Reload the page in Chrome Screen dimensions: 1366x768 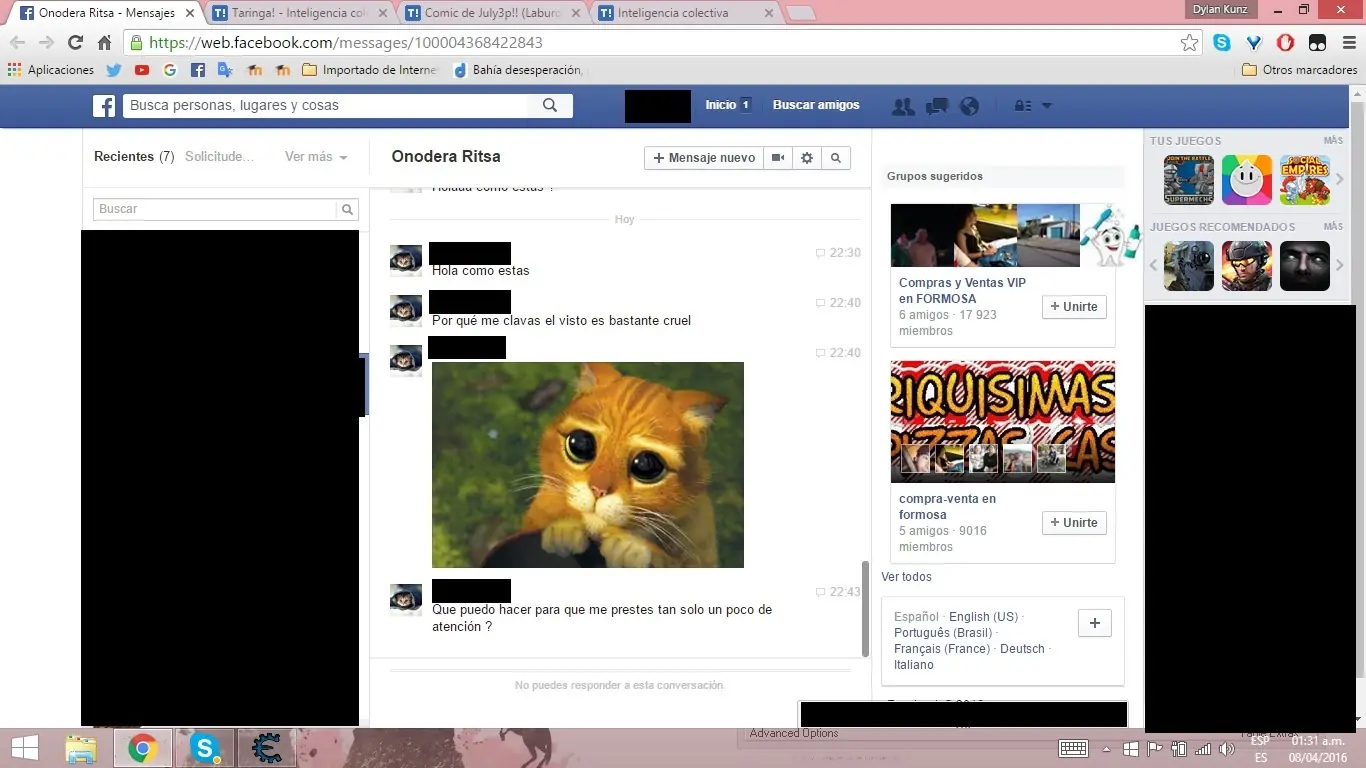pos(75,43)
